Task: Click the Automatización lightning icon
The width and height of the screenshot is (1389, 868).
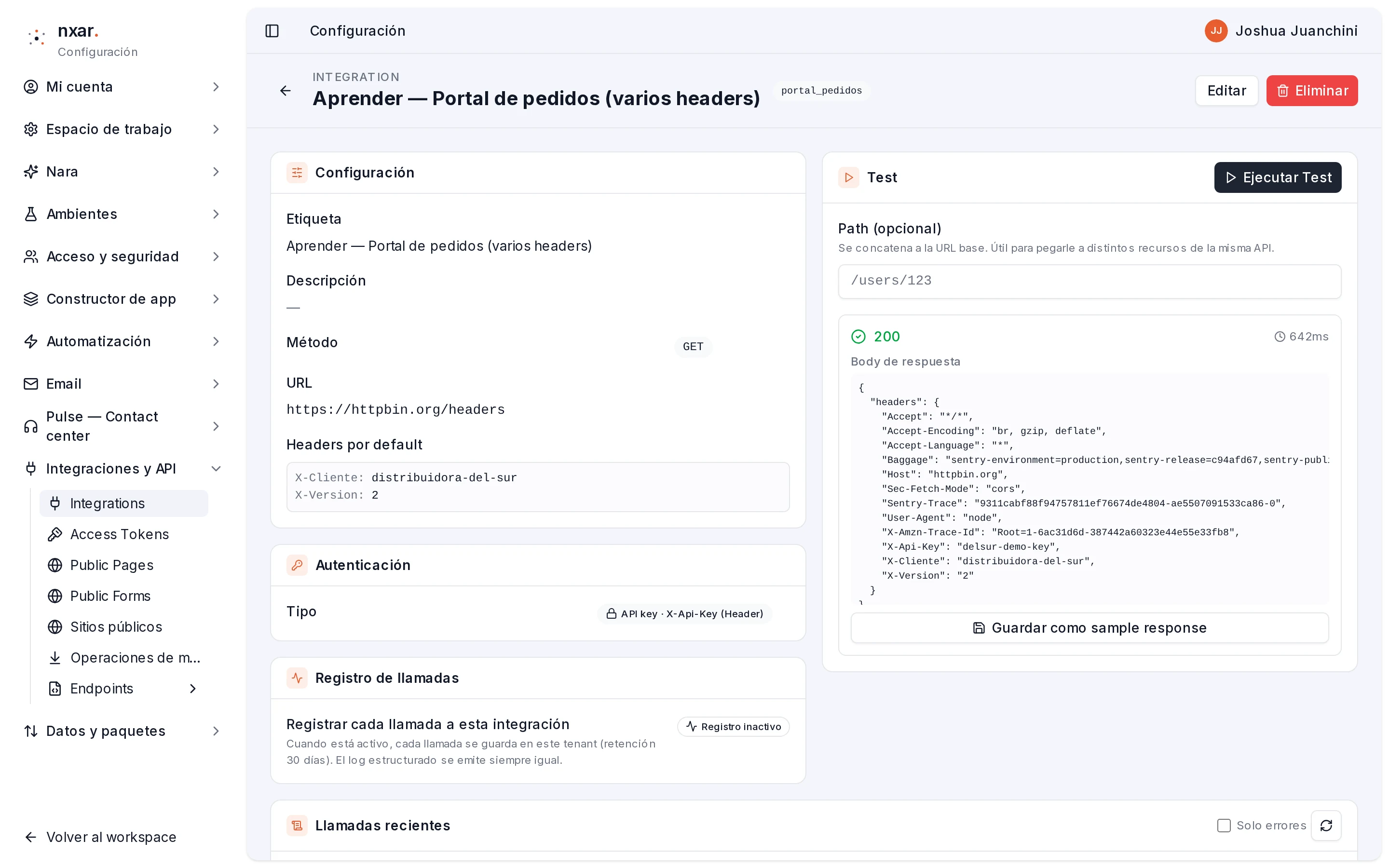Action: click(x=31, y=341)
